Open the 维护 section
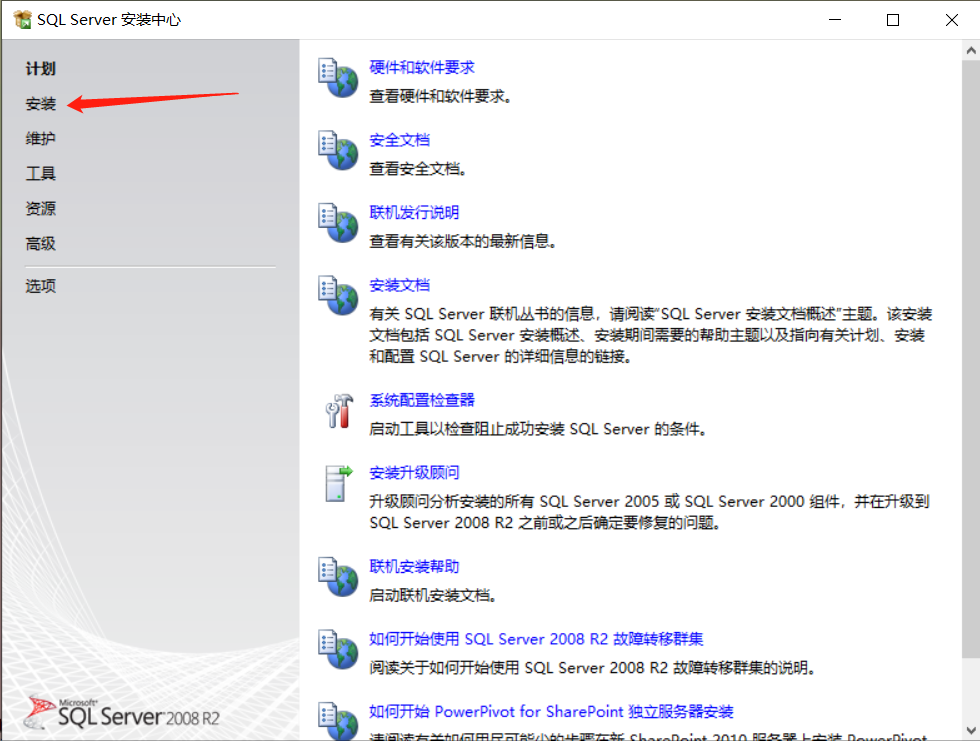The image size is (980, 741). click(41, 139)
